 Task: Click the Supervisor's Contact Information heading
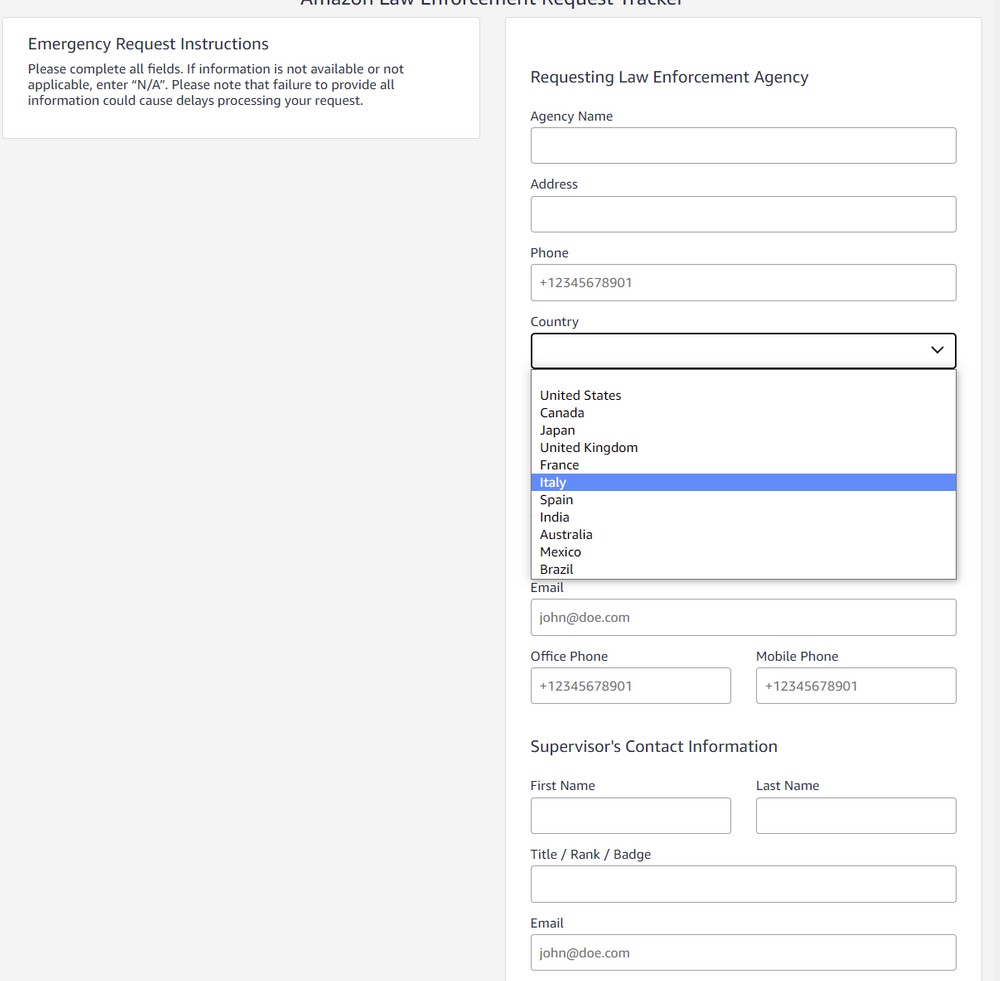tap(654, 747)
